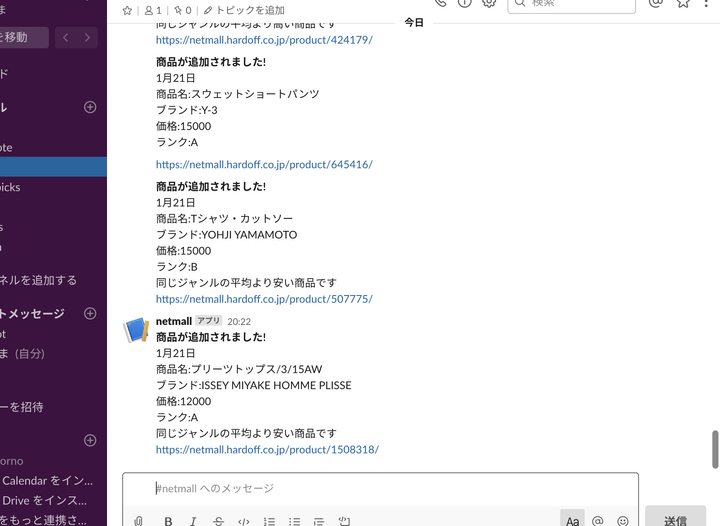Image resolution: width=720 pixels, height=526 pixels.
Task: Show the channel's pinned items
Action: pyautogui.click(x=183, y=11)
